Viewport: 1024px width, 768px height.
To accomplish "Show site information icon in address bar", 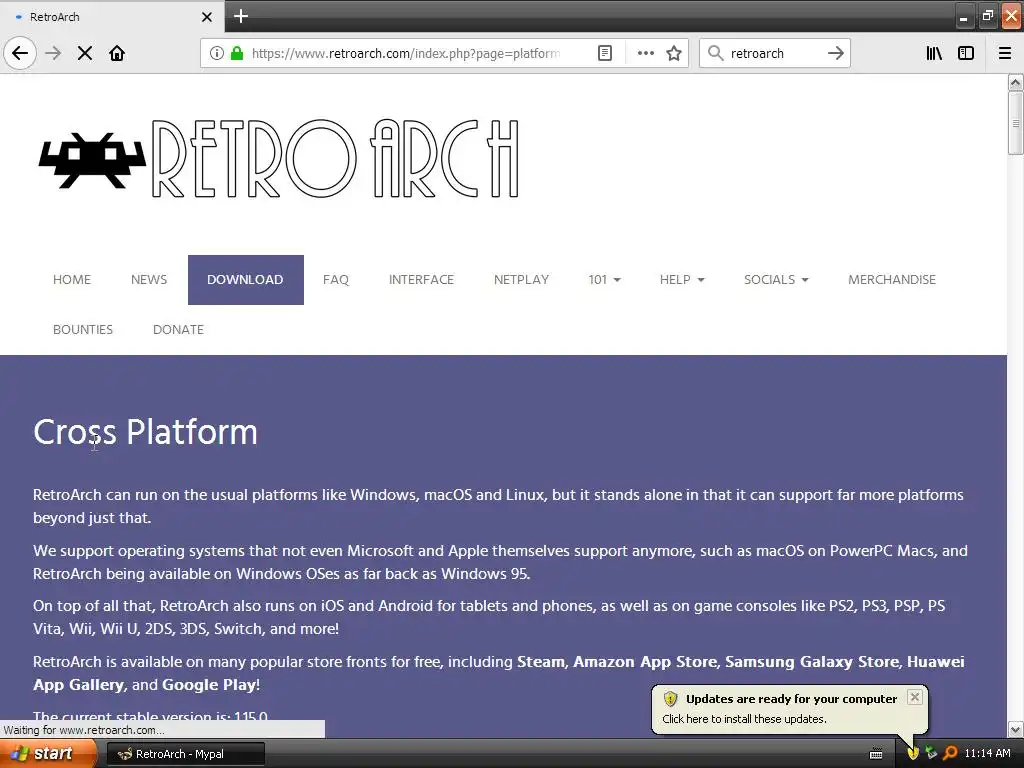I will (217, 53).
